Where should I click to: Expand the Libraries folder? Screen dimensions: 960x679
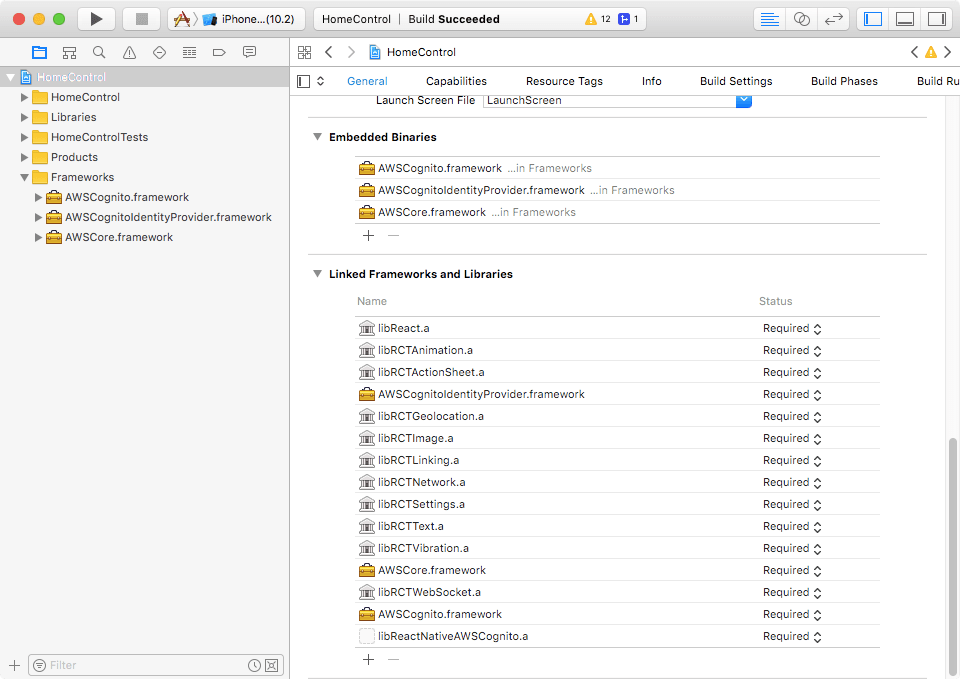pyautogui.click(x=24, y=118)
